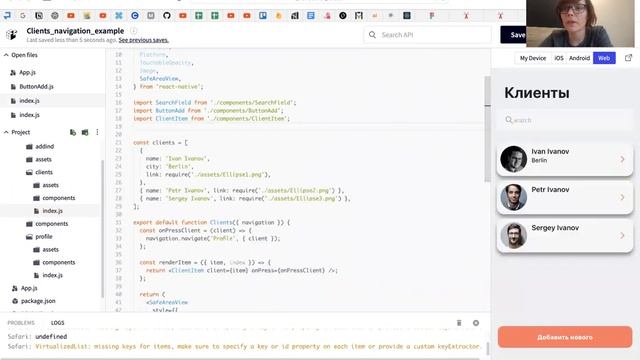Click the orange Добавить нового button
The image size is (640, 360).
coord(565,337)
